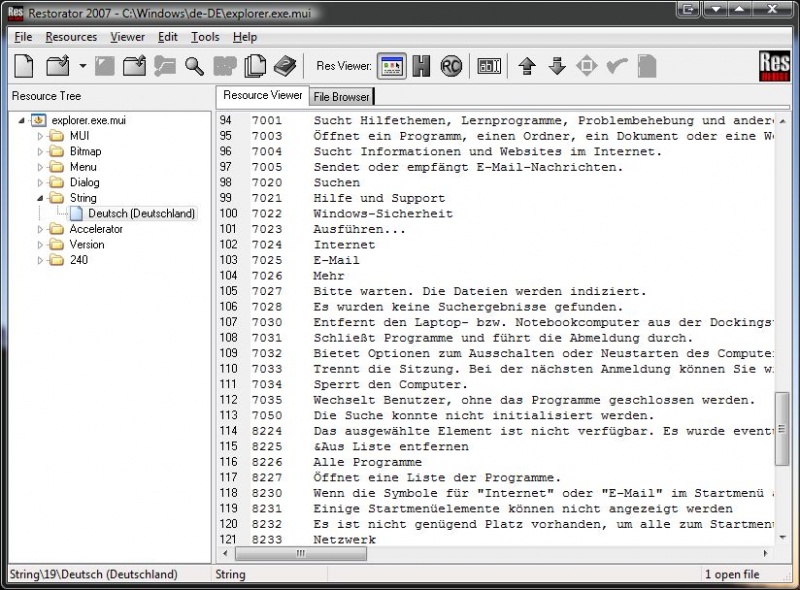Click the Deutsch (Deutschland) document icon
Viewport: 800px width, 590px height.
pyautogui.click(x=76, y=213)
